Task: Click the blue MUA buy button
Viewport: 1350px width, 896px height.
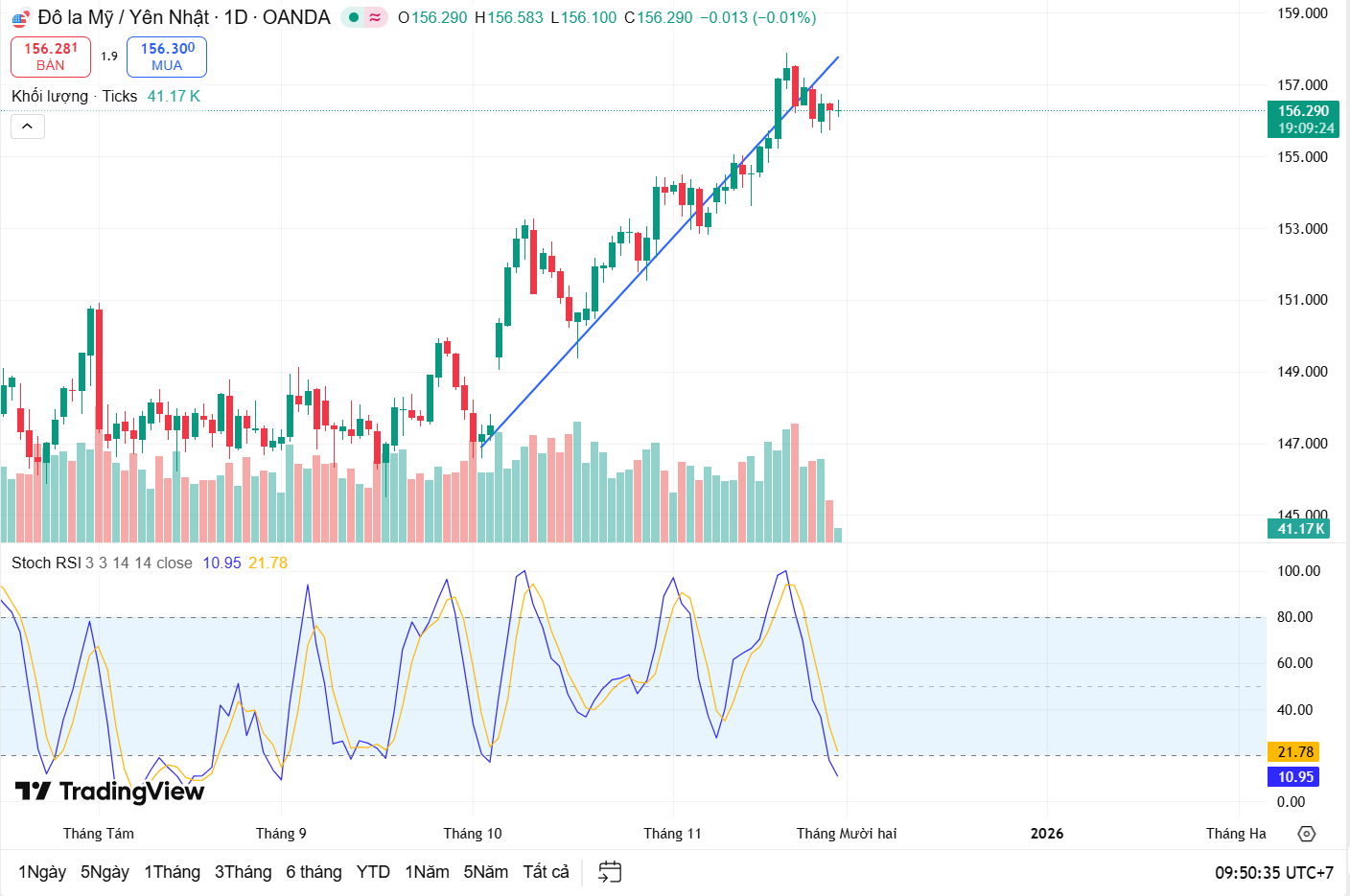Action: coord(166,57)
